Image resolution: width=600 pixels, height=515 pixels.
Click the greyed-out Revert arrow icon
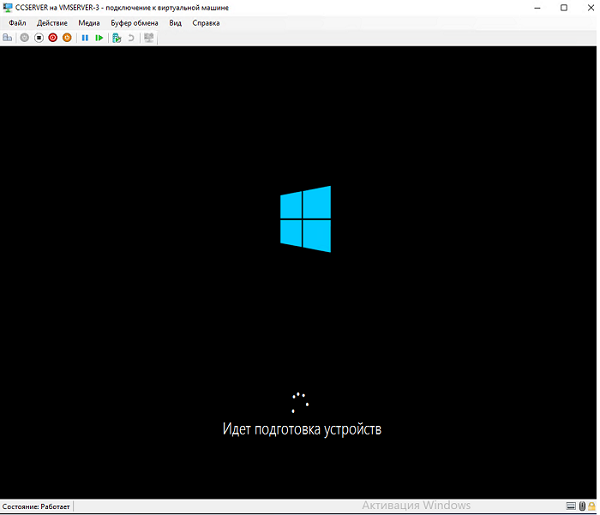(131, 37)
